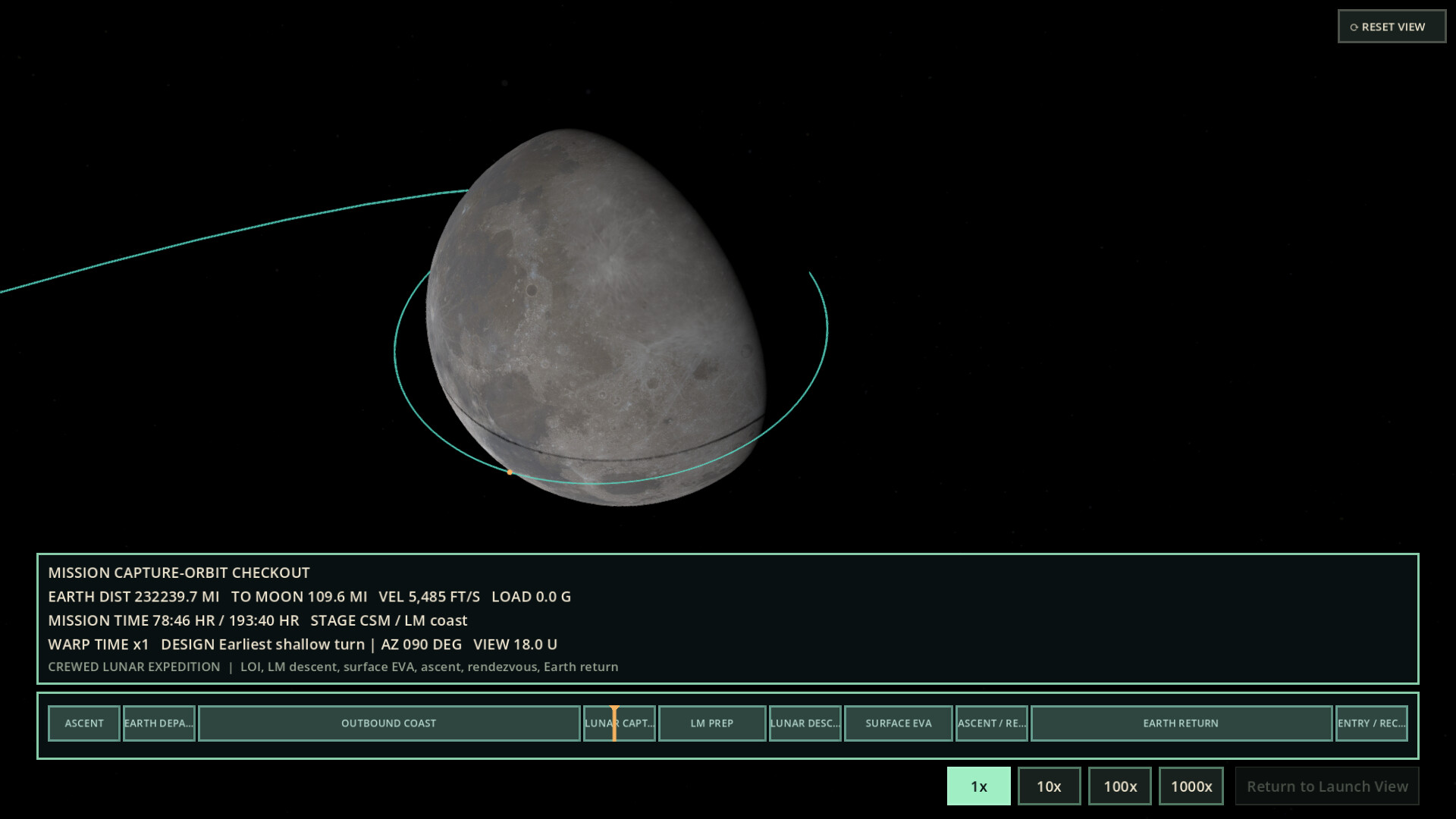
Task: Select the ENTRY / REC... phase segment
Action: pos(1372,723)
